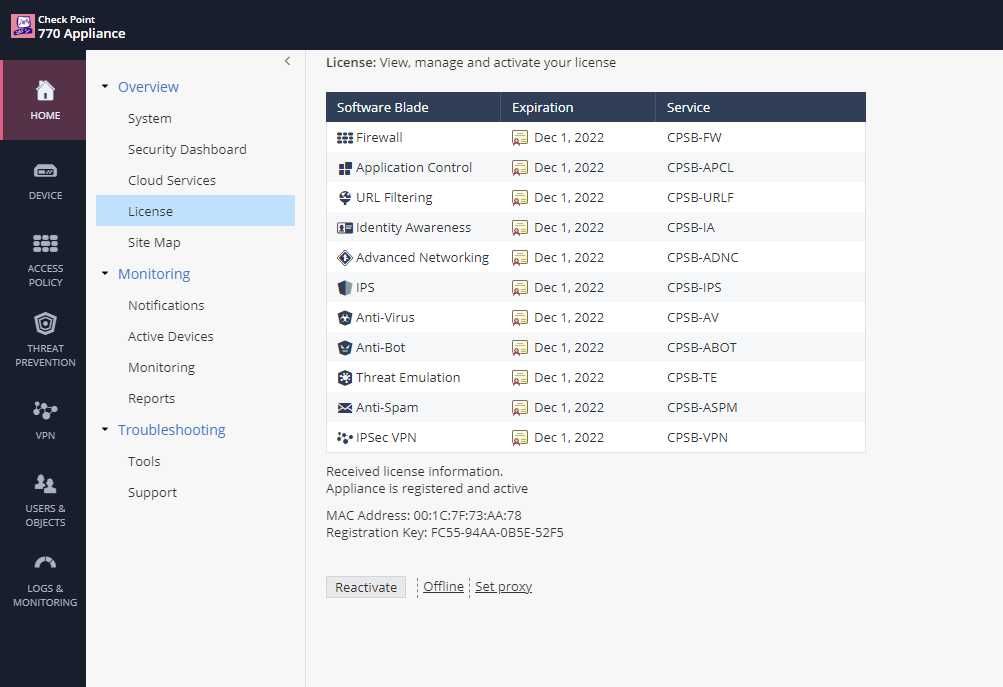This screenshot has height=687, width=1003.
Task: Click the Reactivate button
Action: pos(366,587)
